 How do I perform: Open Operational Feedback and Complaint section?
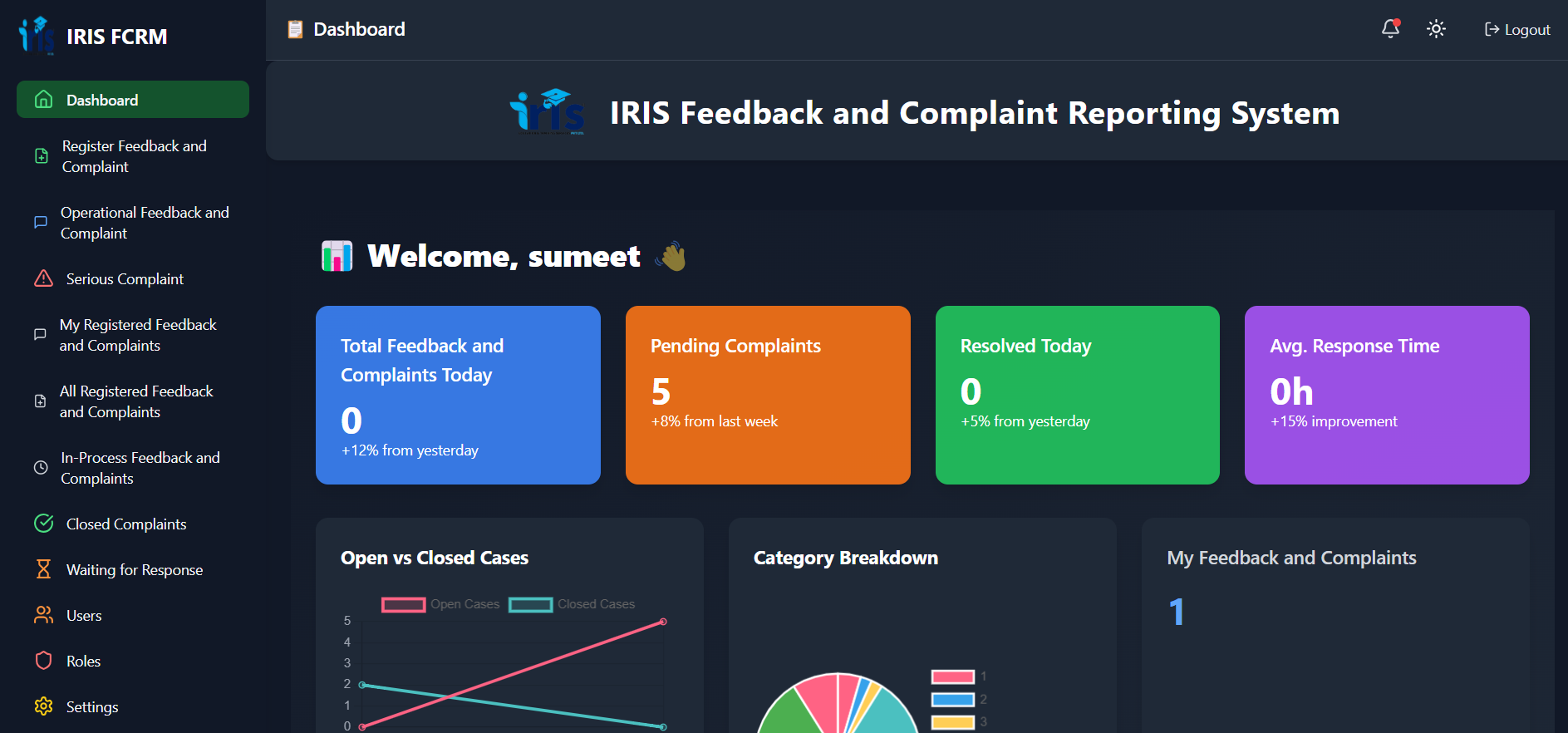[x=144, y=223]
